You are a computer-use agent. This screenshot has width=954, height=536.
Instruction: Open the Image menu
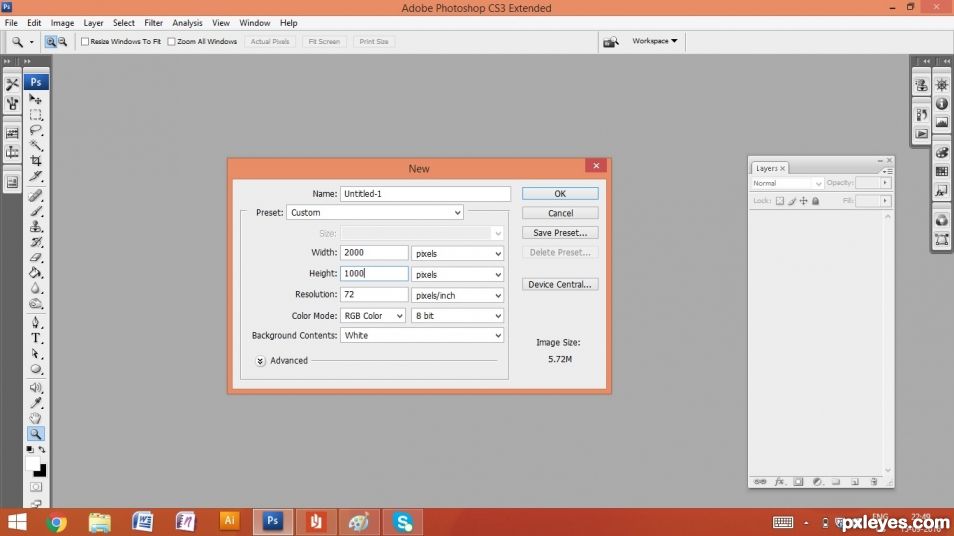coord(62,23)
